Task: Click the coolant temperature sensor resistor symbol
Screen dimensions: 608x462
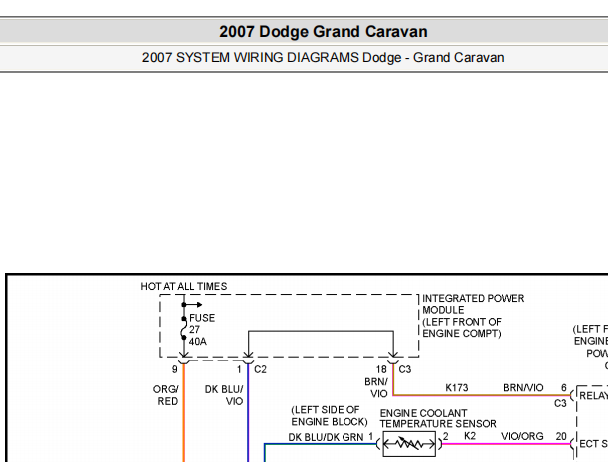Action: pos(409,443)
